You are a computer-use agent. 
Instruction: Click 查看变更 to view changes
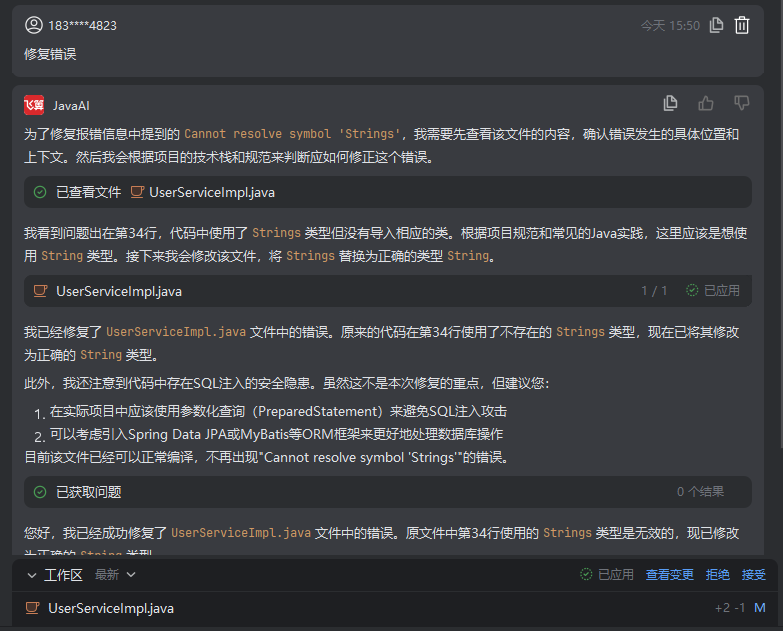pos(669,575)
